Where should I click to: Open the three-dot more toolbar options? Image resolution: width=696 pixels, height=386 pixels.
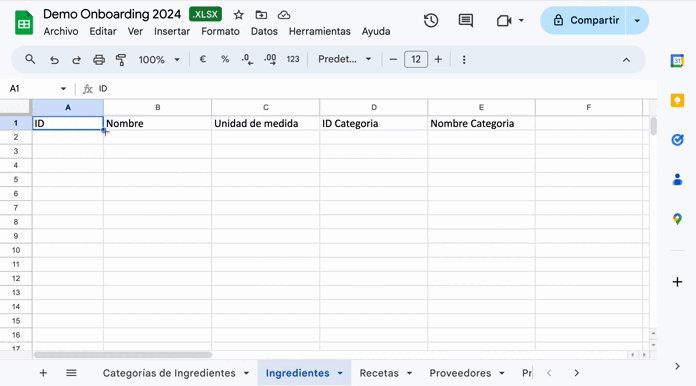click(464, 59)
